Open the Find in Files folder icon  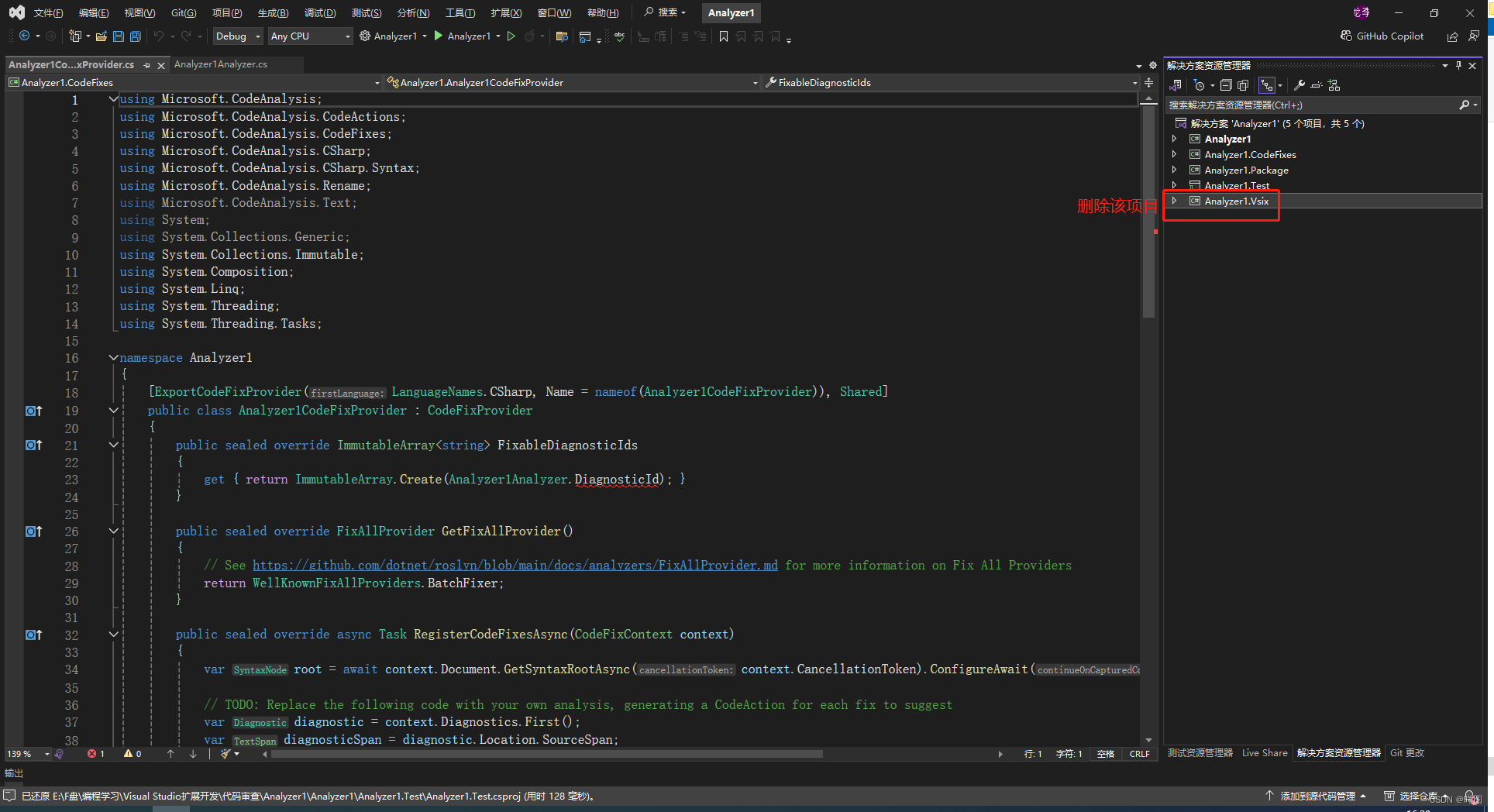click(562, 36)
